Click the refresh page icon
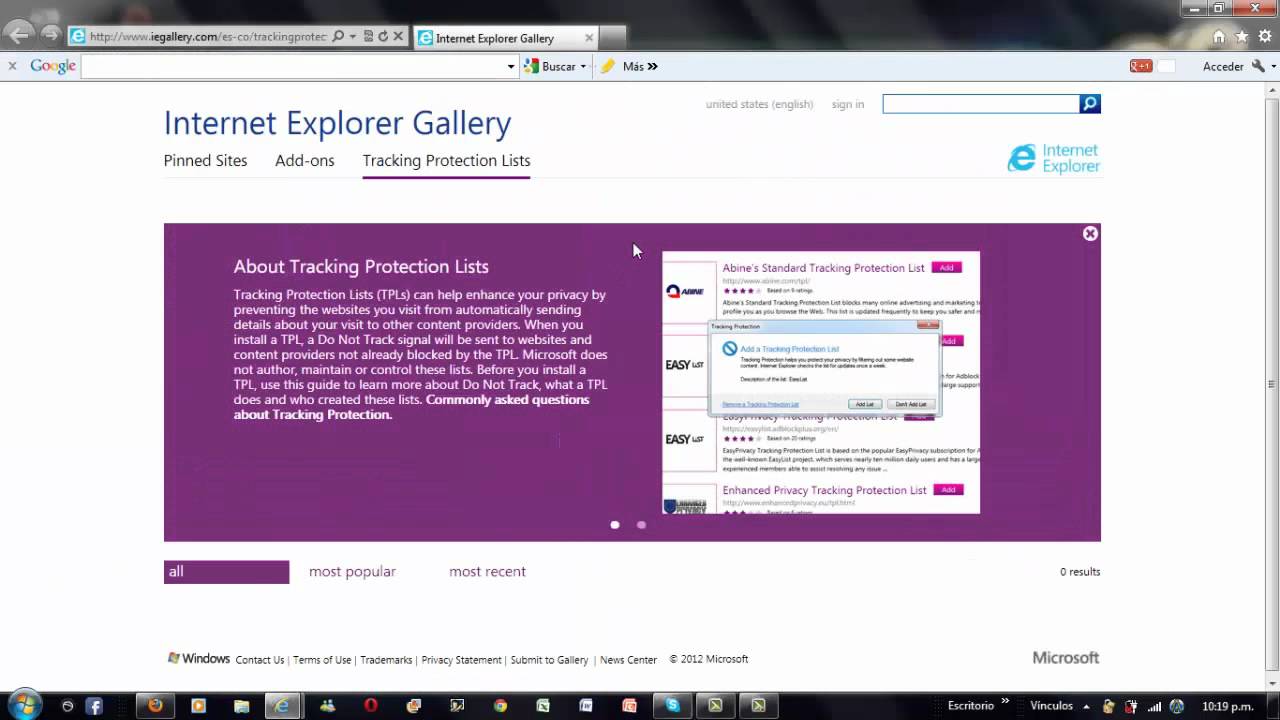This screenshot has height=720, width=1280. coord(383,37)
